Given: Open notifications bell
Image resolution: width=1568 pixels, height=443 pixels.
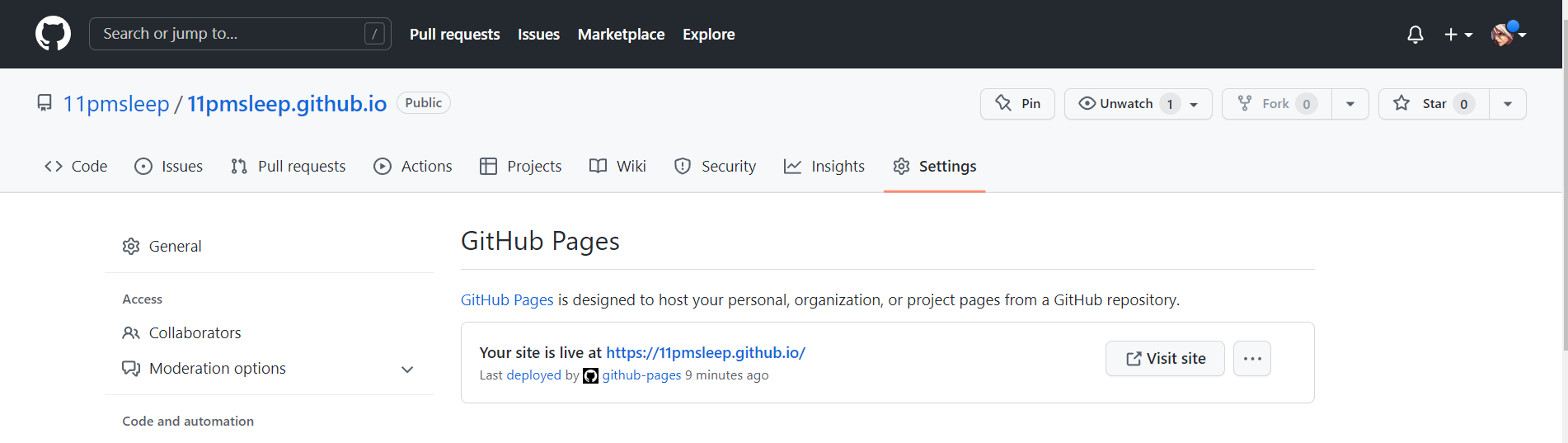Looking at the screenshot, I should click(1415, 35).
